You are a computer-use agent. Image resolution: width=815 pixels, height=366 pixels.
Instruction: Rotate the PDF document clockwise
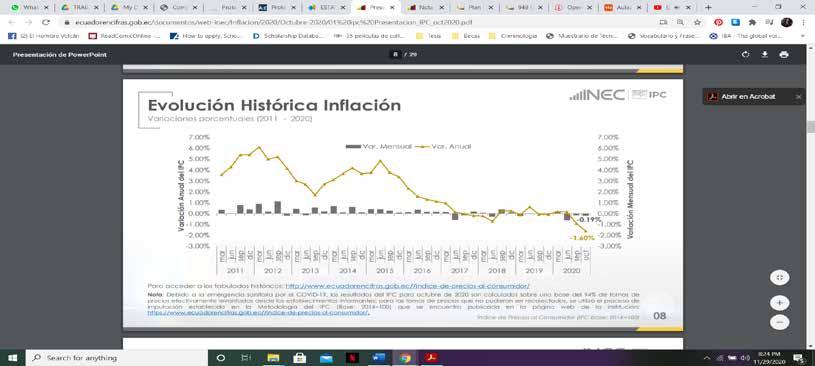point(745,55)
